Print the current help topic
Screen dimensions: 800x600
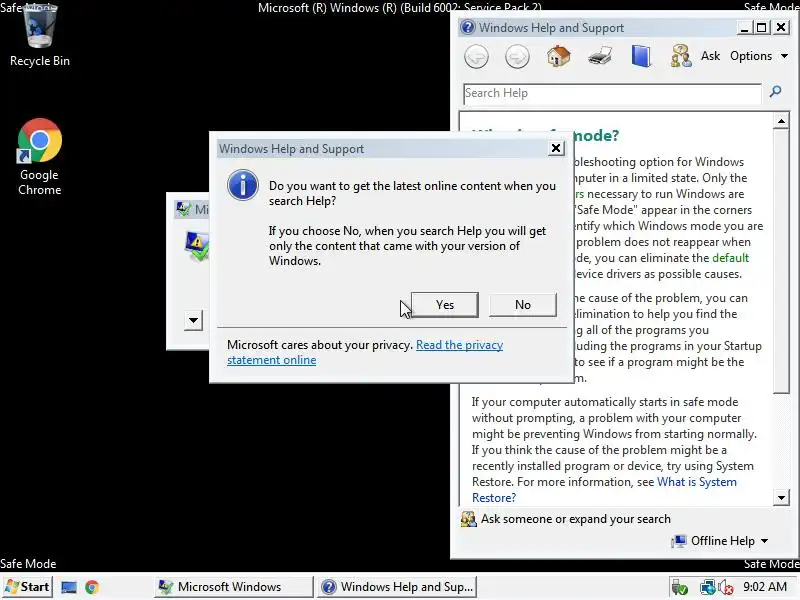coord(600,56)
